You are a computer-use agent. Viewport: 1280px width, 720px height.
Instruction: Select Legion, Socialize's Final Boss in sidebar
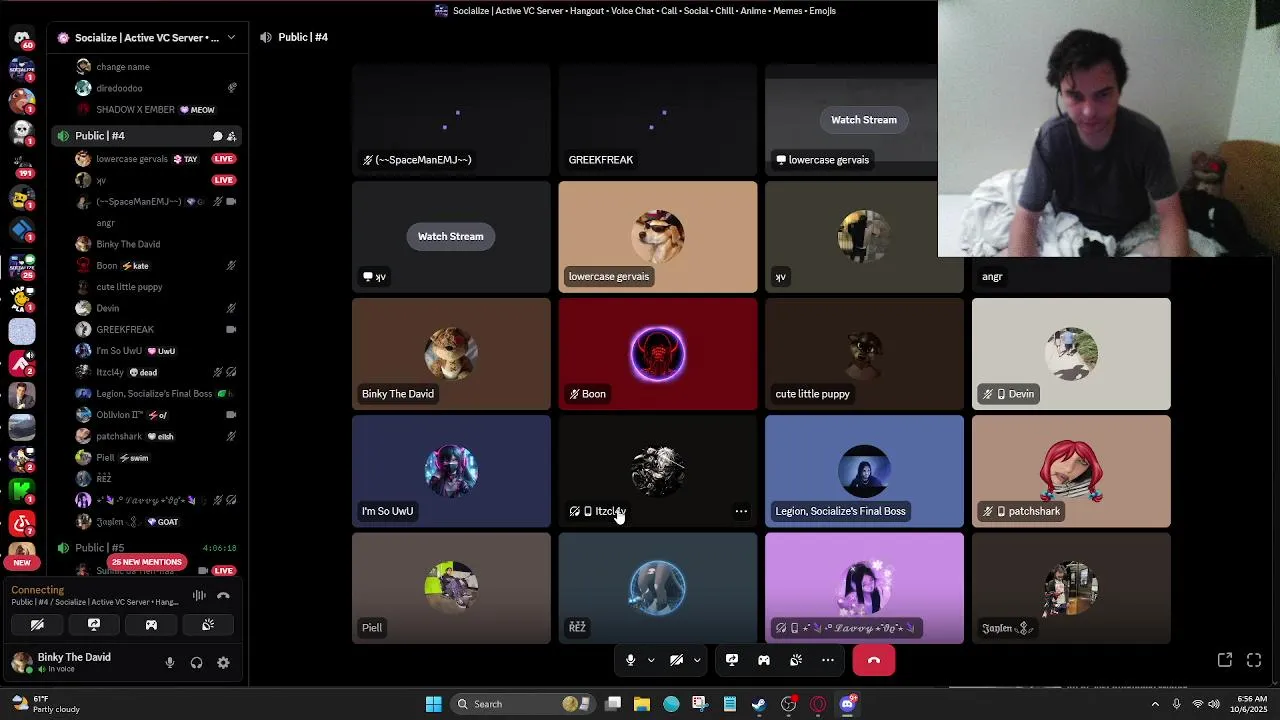point(156,393)
